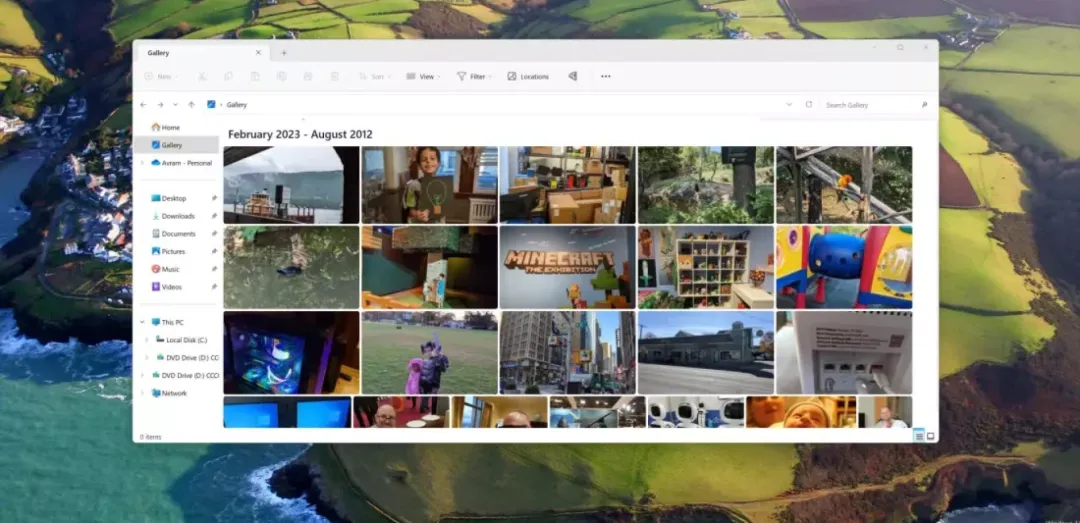The width and height of the screenshot is (1080, 523).
Task: Click the Locations button
Action: point(528,76)
